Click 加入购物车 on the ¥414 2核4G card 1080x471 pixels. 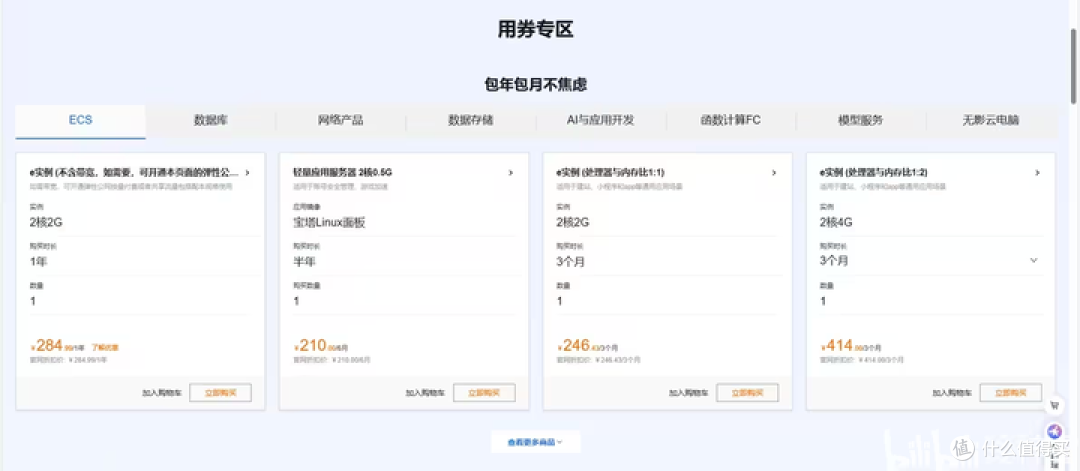[x=952, y=392]
